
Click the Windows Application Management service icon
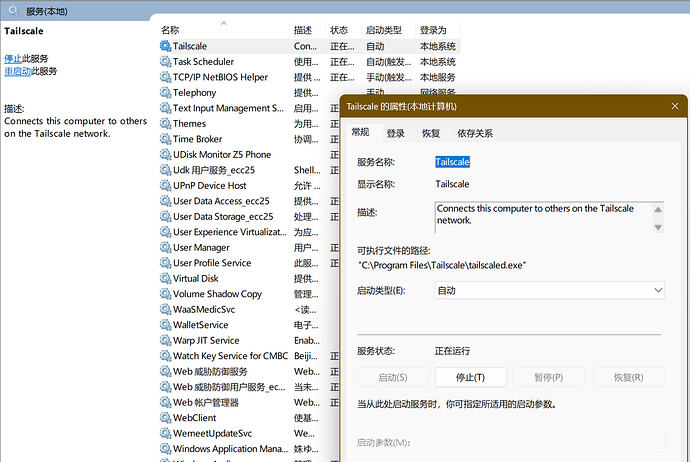tap(165, 449)
